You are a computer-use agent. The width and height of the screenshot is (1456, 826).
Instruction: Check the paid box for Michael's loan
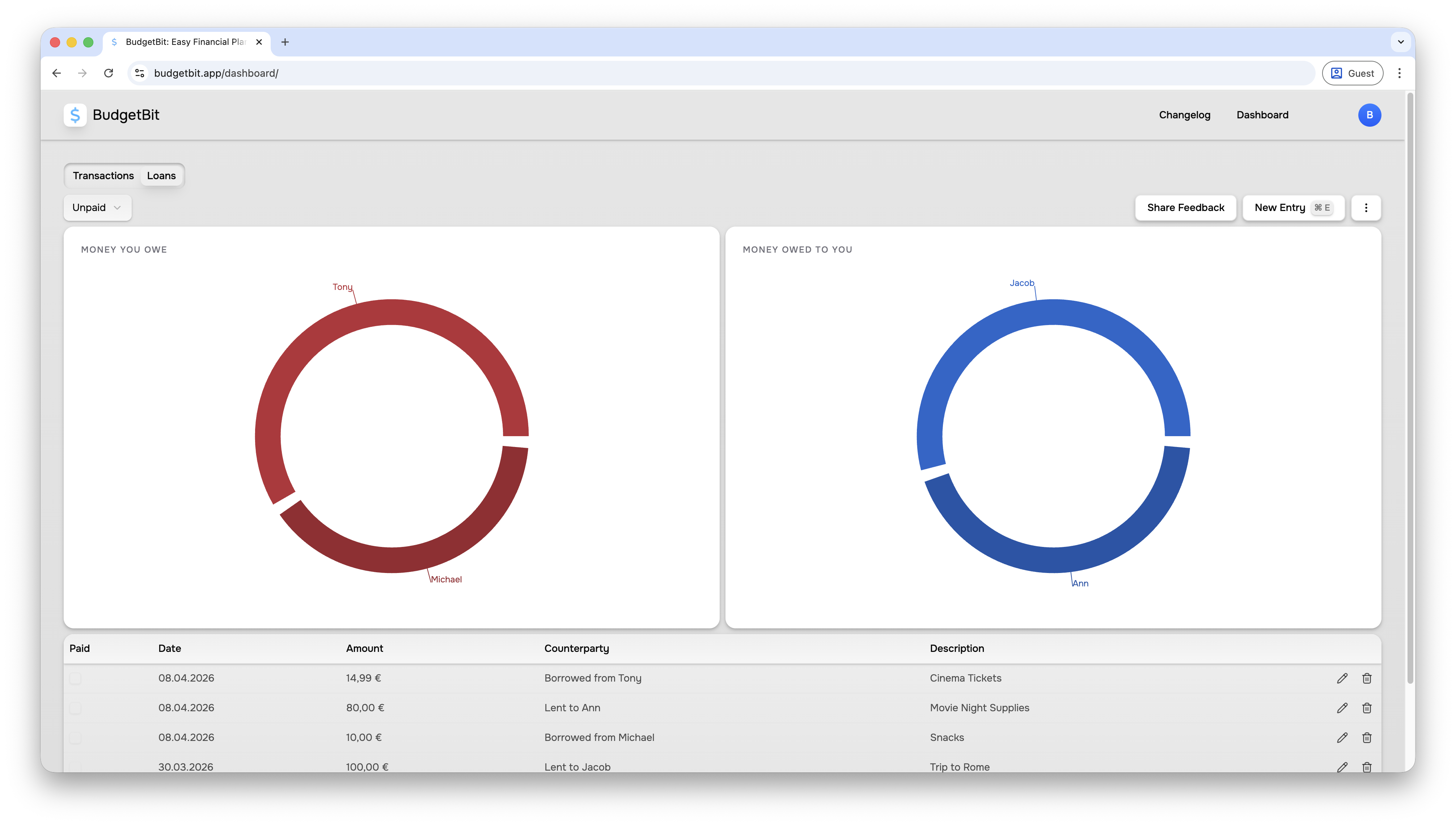pos(75,738)
